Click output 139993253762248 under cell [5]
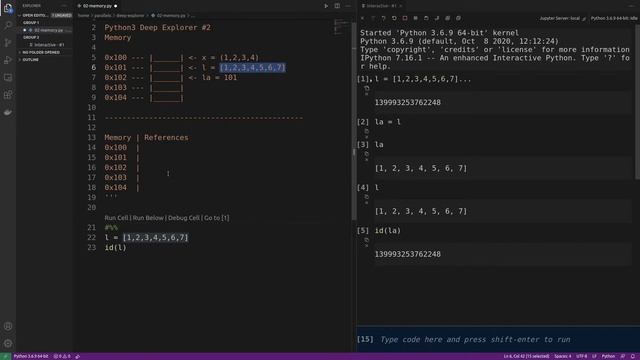 (407, 254)
